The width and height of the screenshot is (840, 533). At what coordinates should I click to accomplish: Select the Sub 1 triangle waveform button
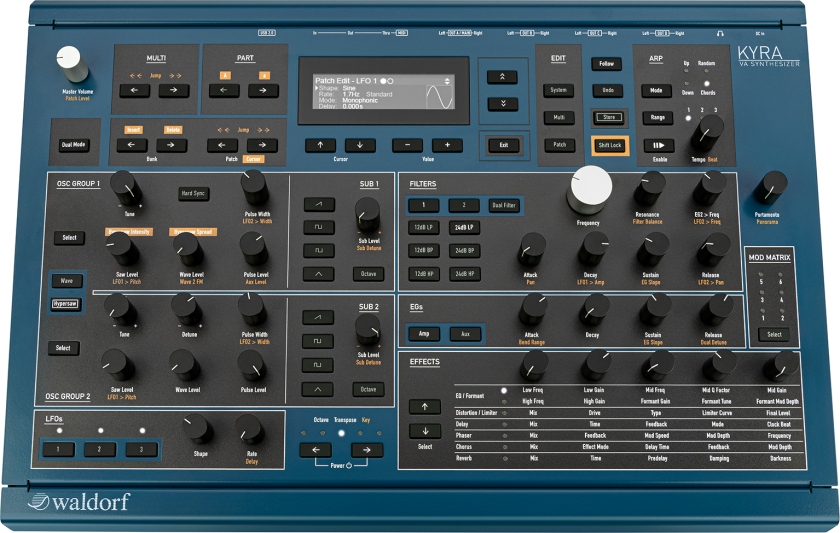pyautogui.click(x=319, y=274)
